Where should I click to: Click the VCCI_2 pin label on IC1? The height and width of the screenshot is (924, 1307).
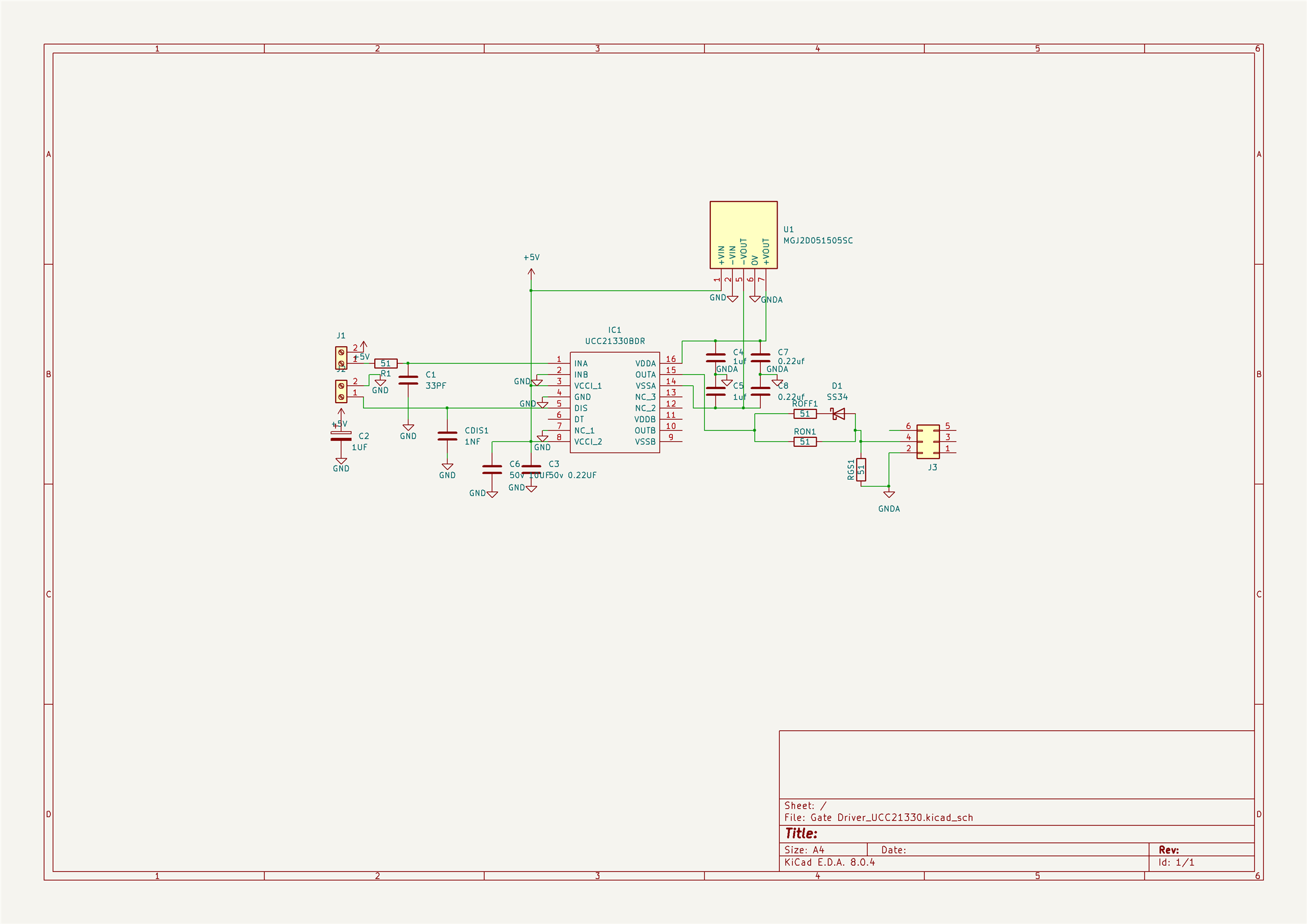click(588, 441)
